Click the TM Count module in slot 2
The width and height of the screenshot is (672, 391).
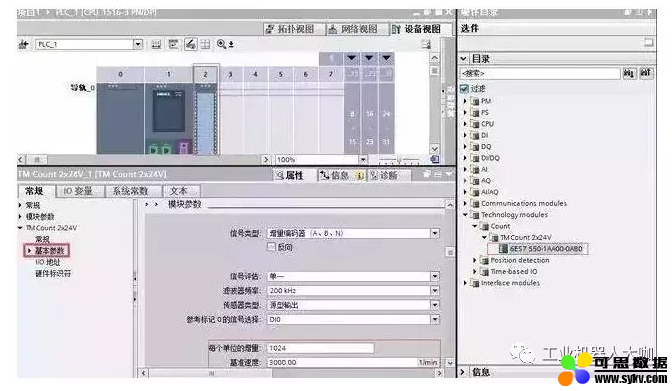206,119
